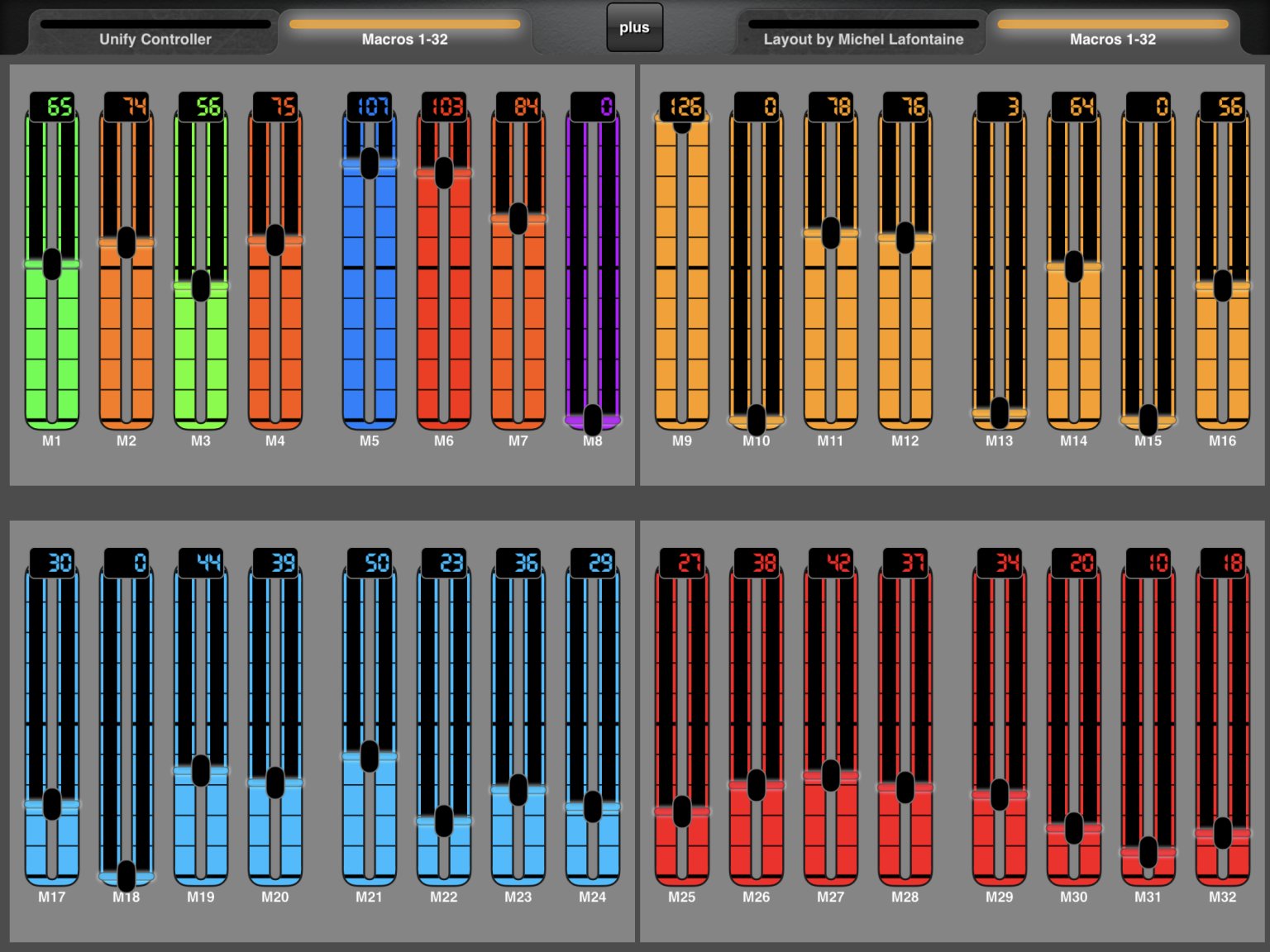Click the M10 fader knob at zero

coord(757,420)
